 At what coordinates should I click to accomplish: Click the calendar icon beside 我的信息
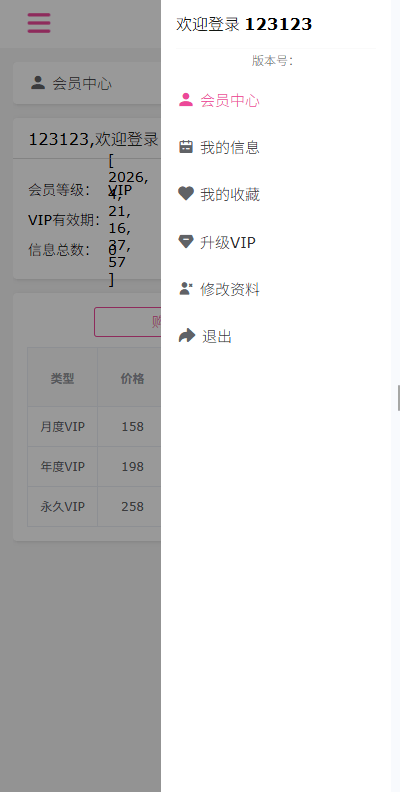(186, 147)
